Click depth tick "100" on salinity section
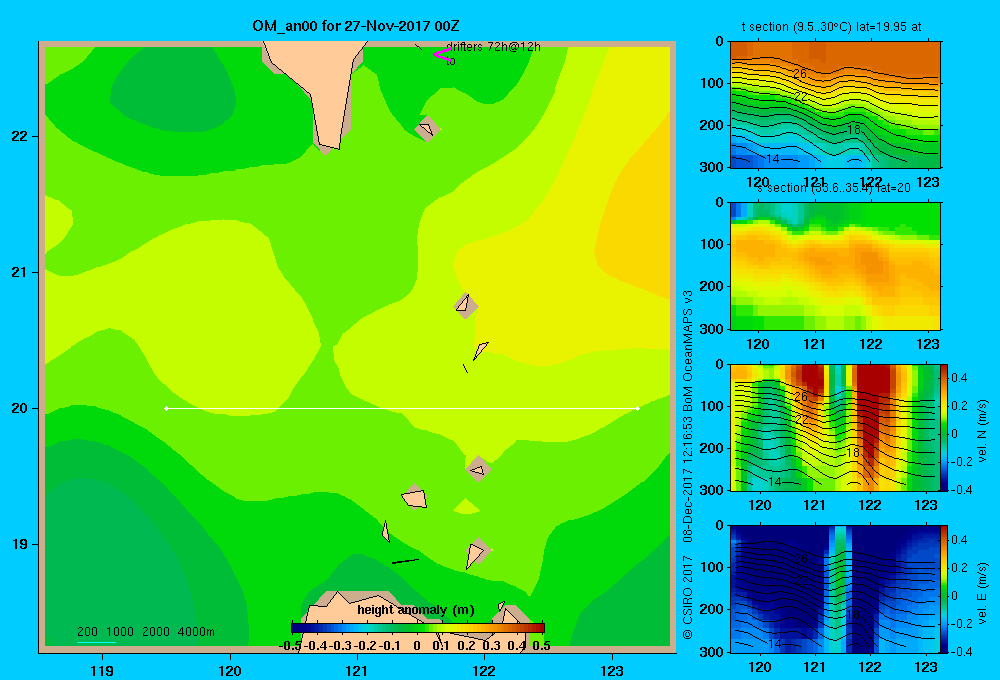This screenshot has height=680, width=1000. [713, 244]
